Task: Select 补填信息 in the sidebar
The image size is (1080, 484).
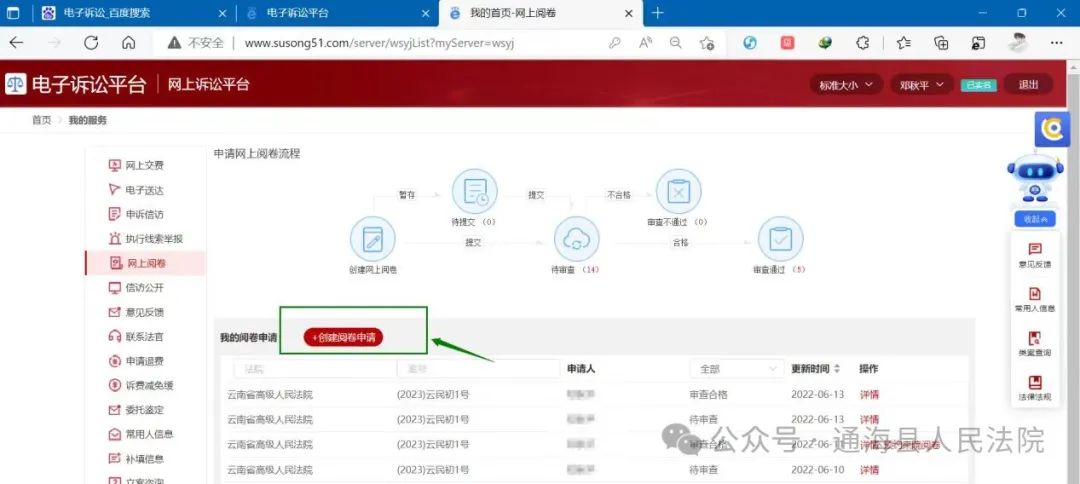Action: coord(136,459)
